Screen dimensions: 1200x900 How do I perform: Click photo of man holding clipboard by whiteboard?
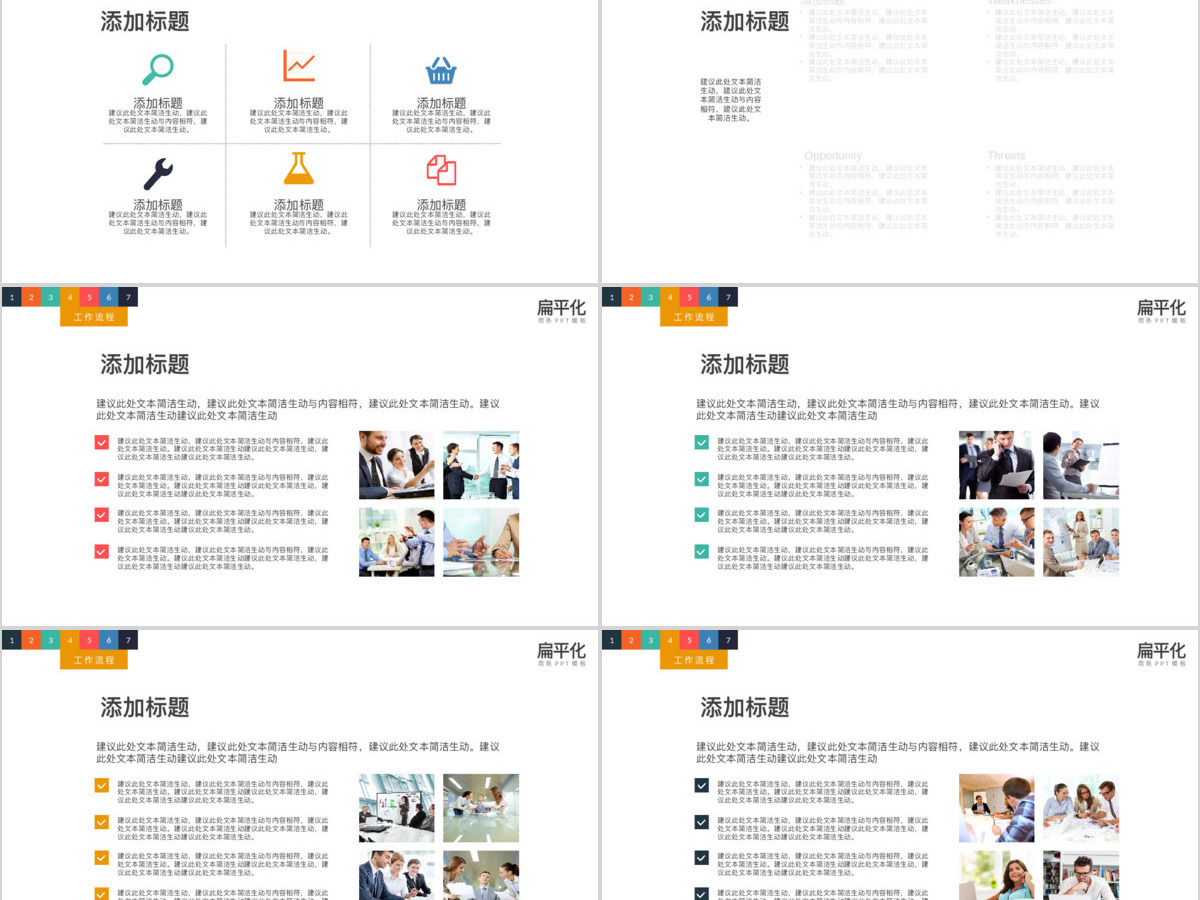1081,465
